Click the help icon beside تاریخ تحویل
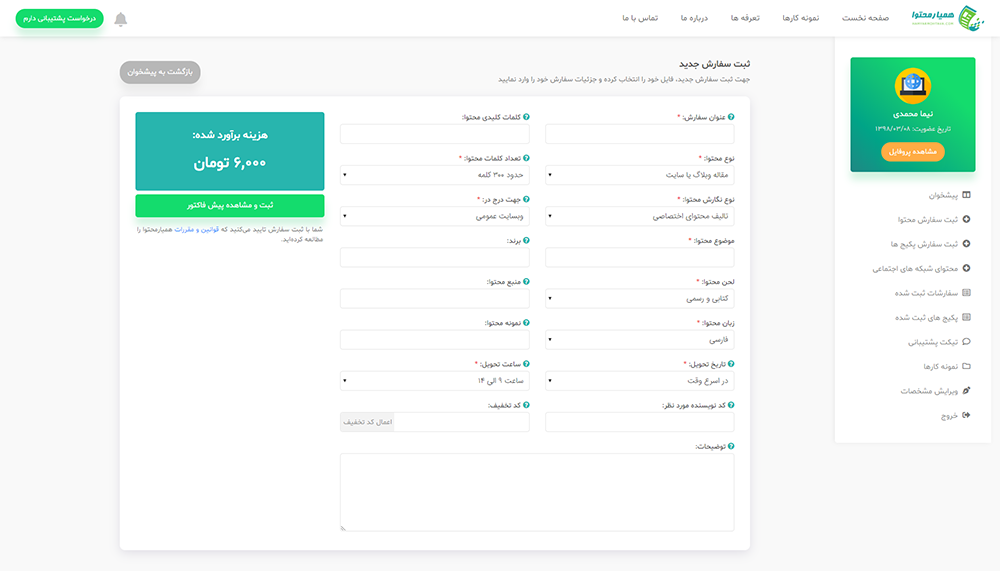Viewport: 1000px width, 571px height. click(731, 364)
